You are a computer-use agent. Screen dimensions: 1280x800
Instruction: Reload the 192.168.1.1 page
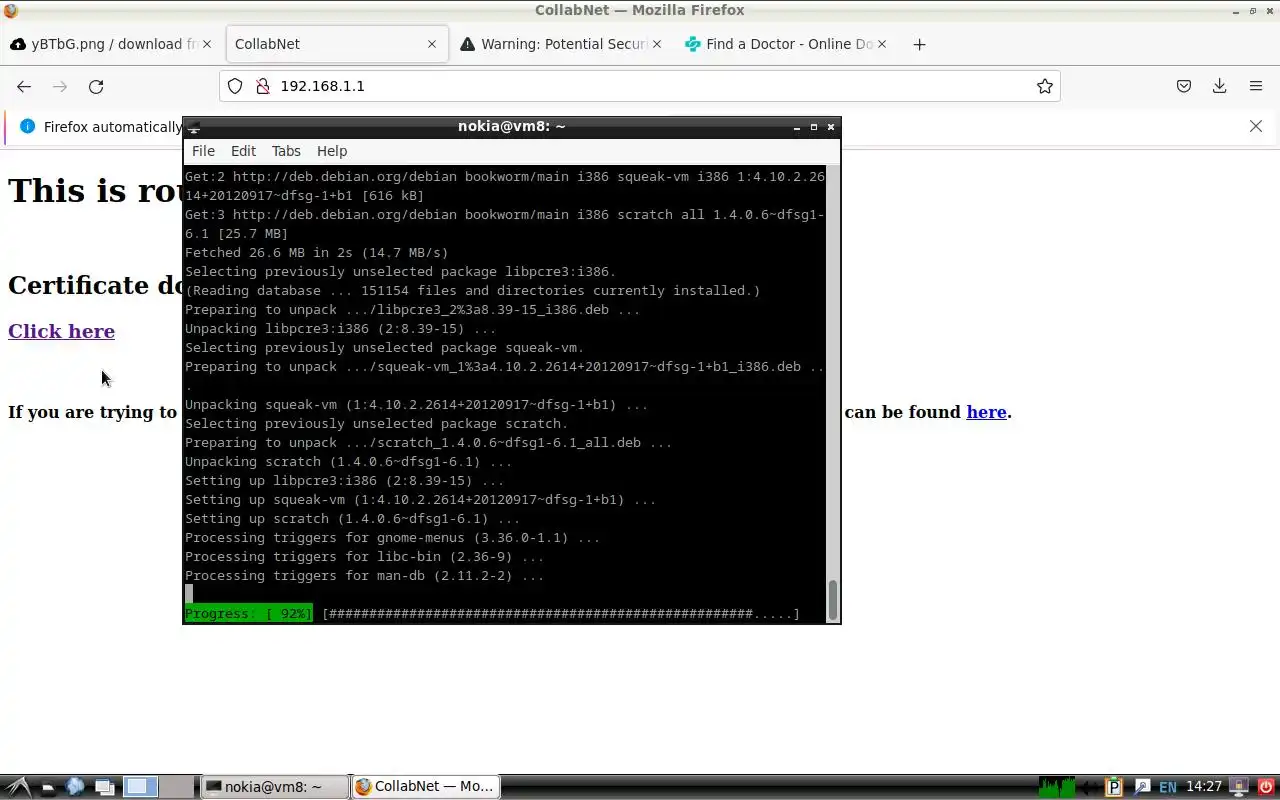pos(96,86)
